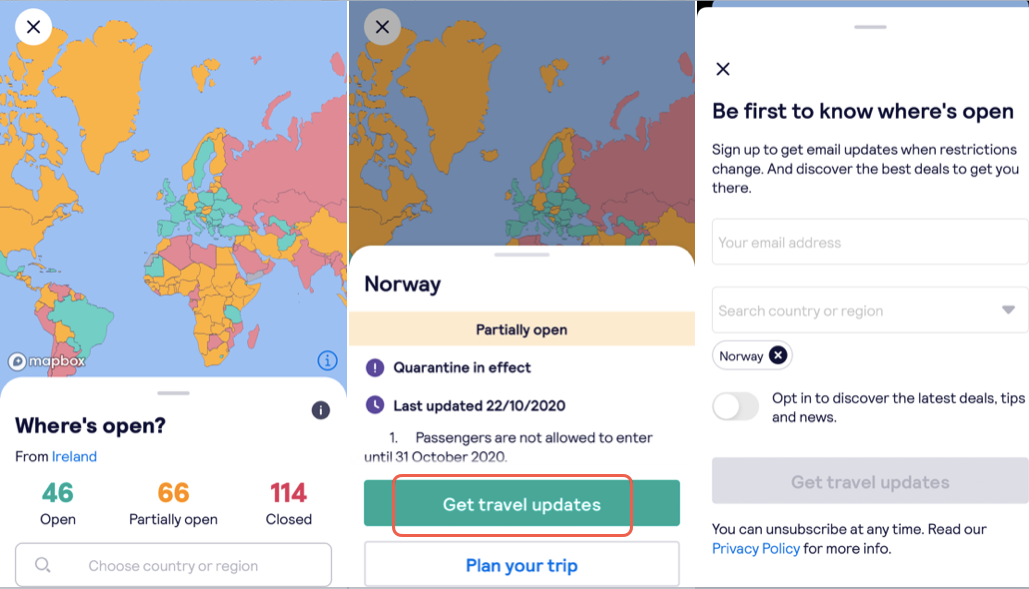Open the Choose country or region search

point(173,565)
